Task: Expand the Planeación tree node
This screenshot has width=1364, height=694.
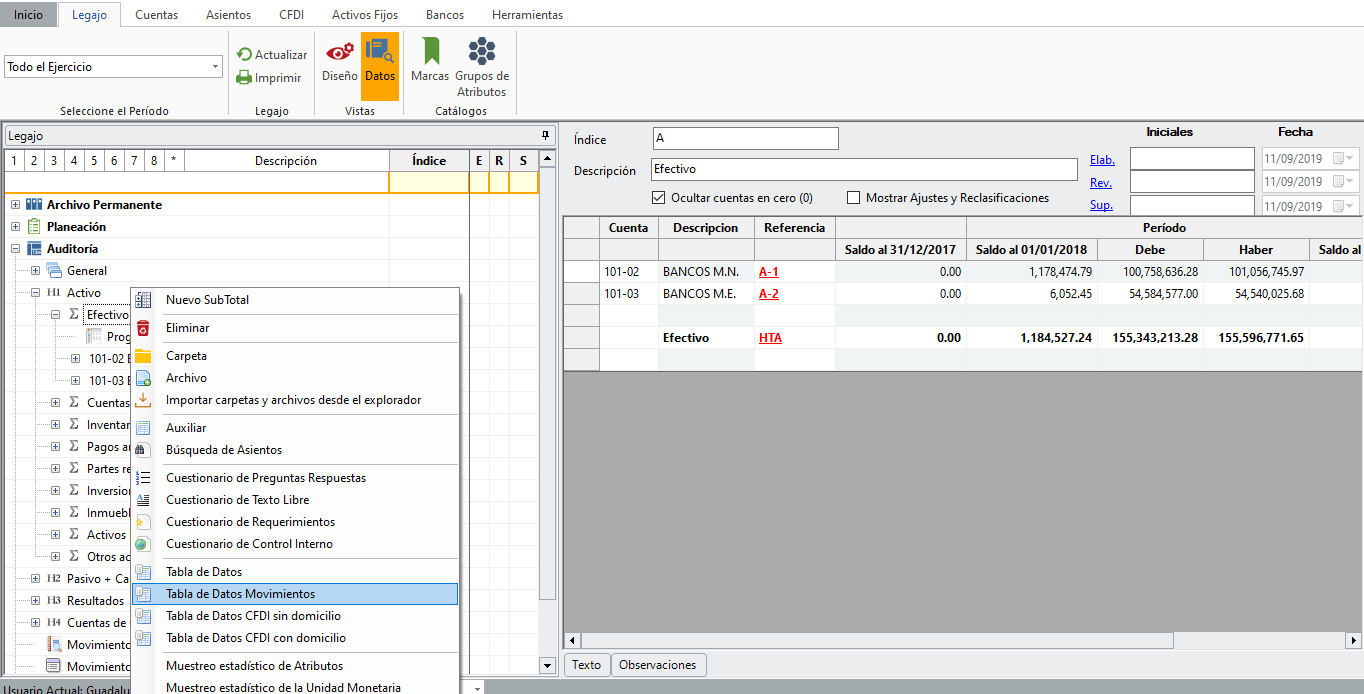Action: pos(15,227)
